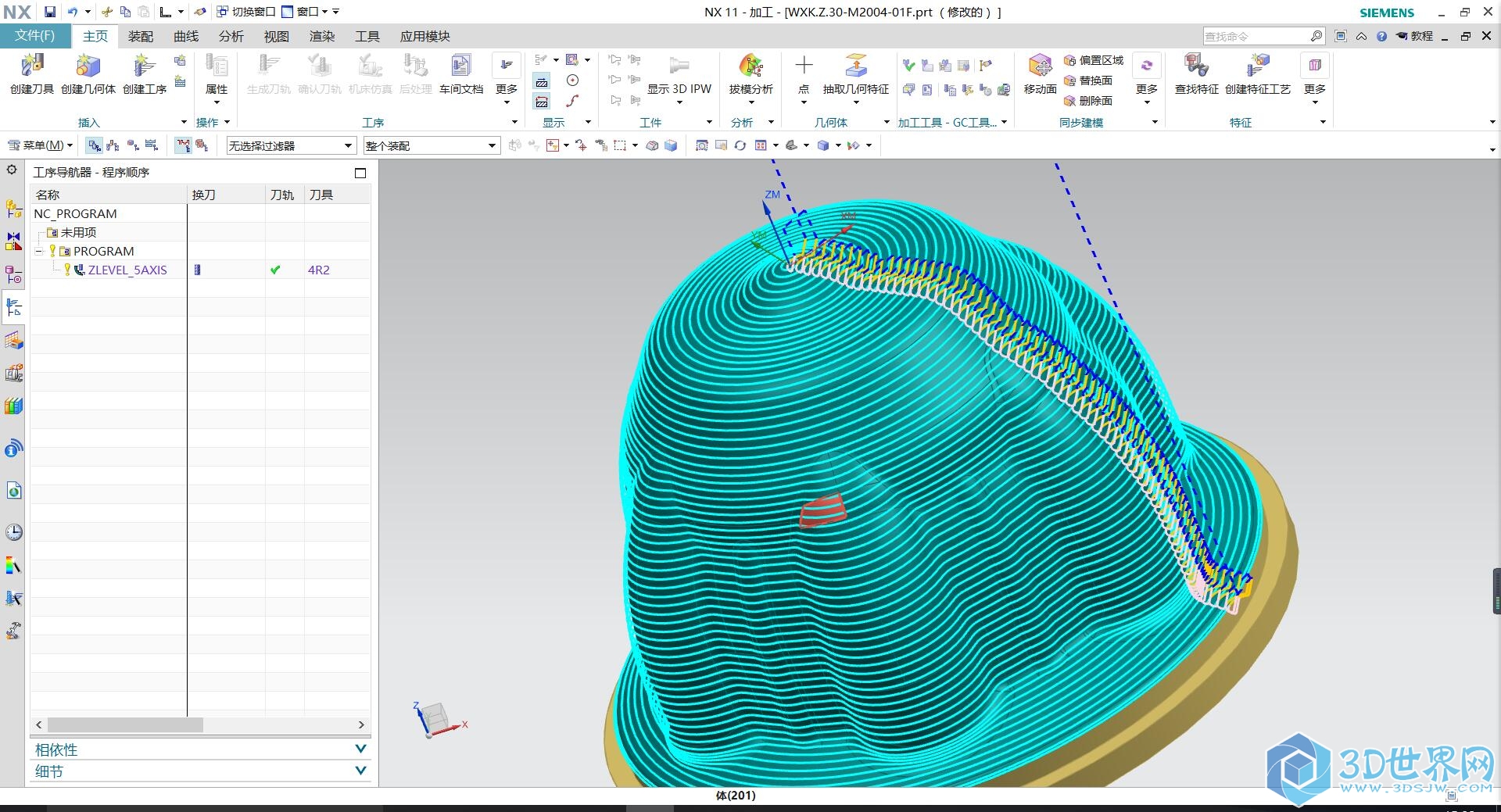The height and width of the screenshot is (812, 1501).
Task: Click the Save icon in title bar
Action: click(x=50, y=12)
